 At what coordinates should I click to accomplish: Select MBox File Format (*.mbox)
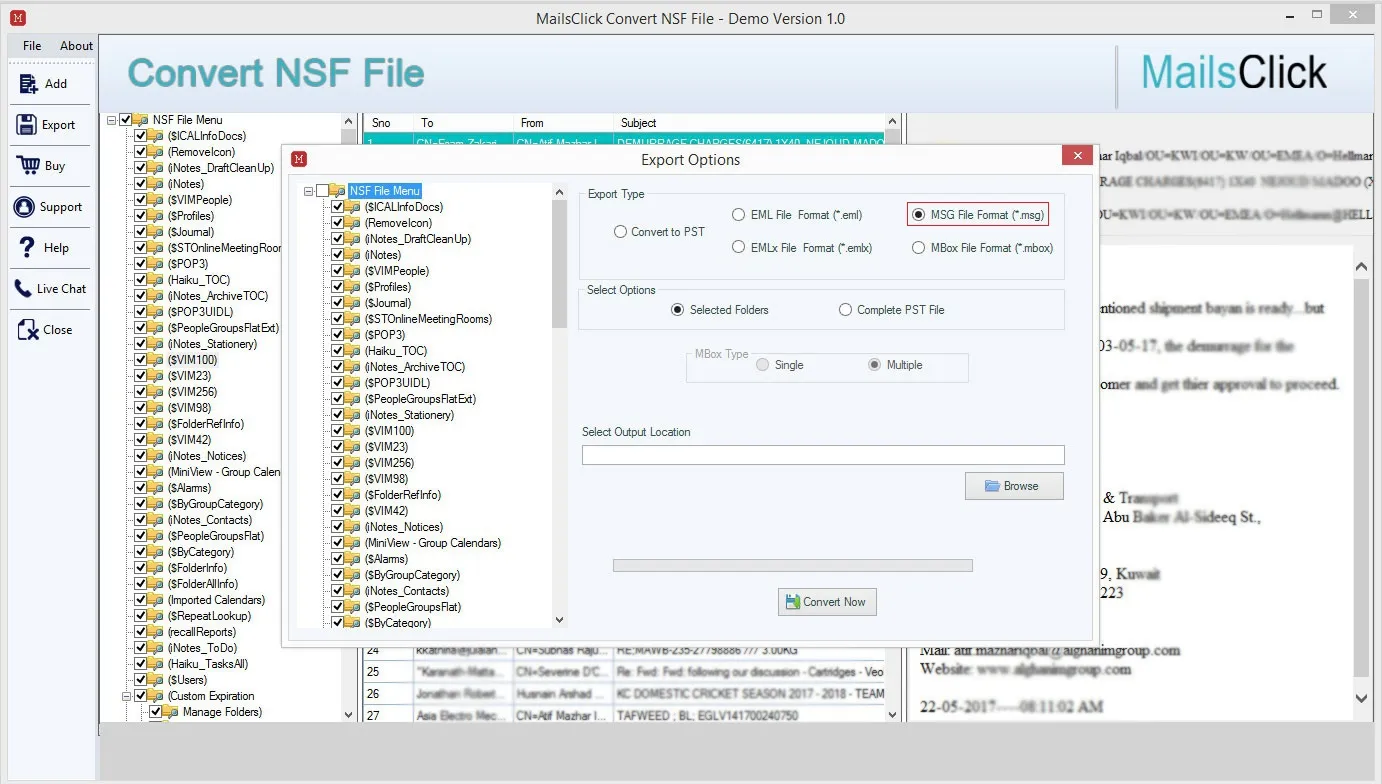coord(982,248)
